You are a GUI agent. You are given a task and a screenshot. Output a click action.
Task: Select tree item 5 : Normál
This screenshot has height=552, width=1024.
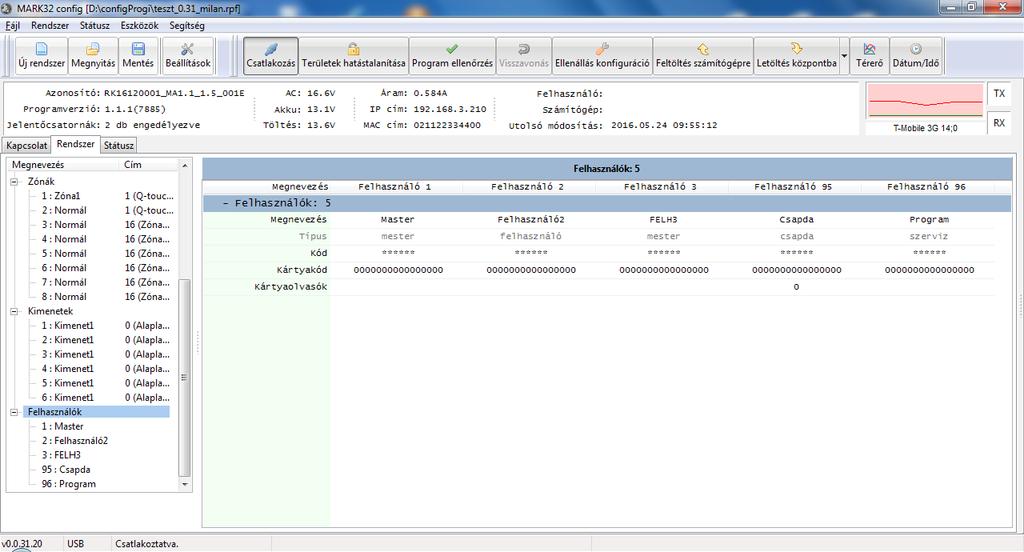pos(64,253)
